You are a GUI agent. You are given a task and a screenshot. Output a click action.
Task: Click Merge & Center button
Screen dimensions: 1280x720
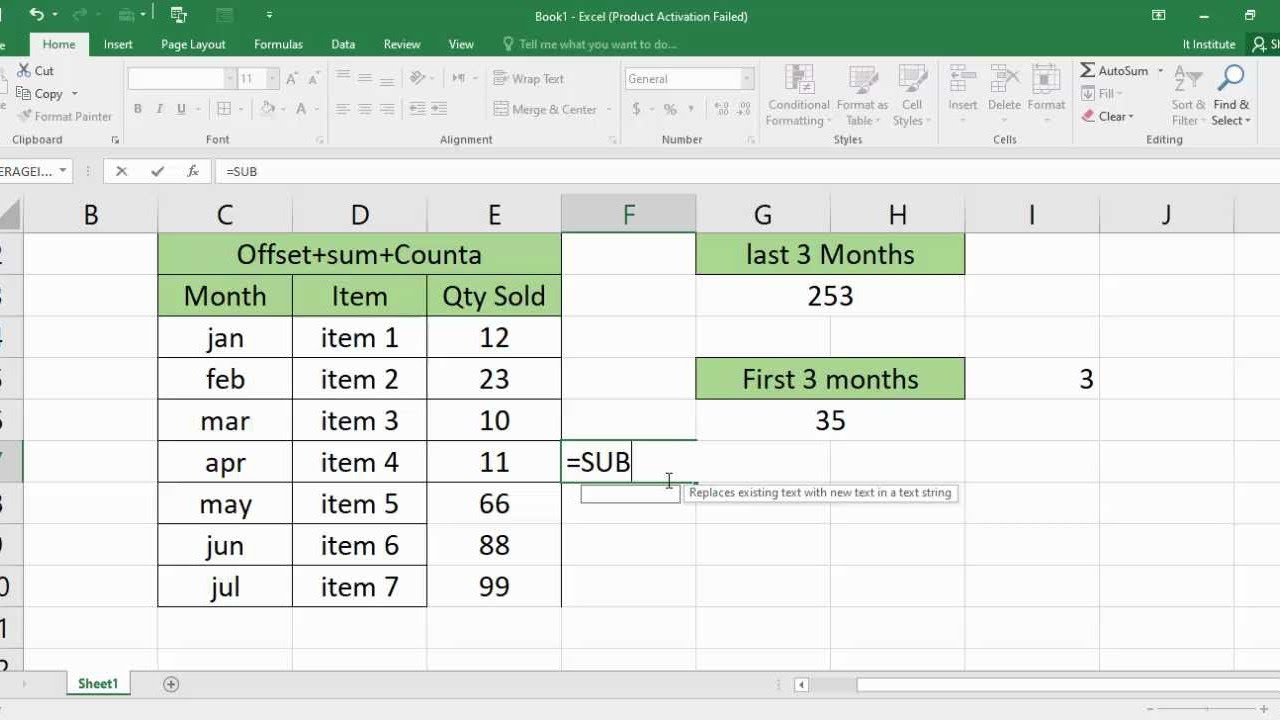point(545,110)
